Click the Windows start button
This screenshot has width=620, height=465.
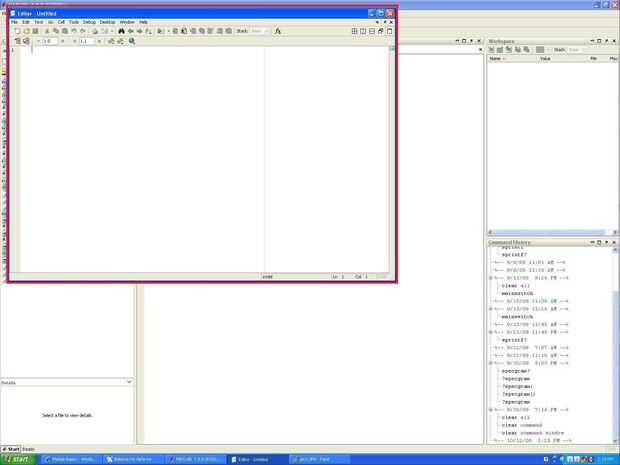coord(18,459)
